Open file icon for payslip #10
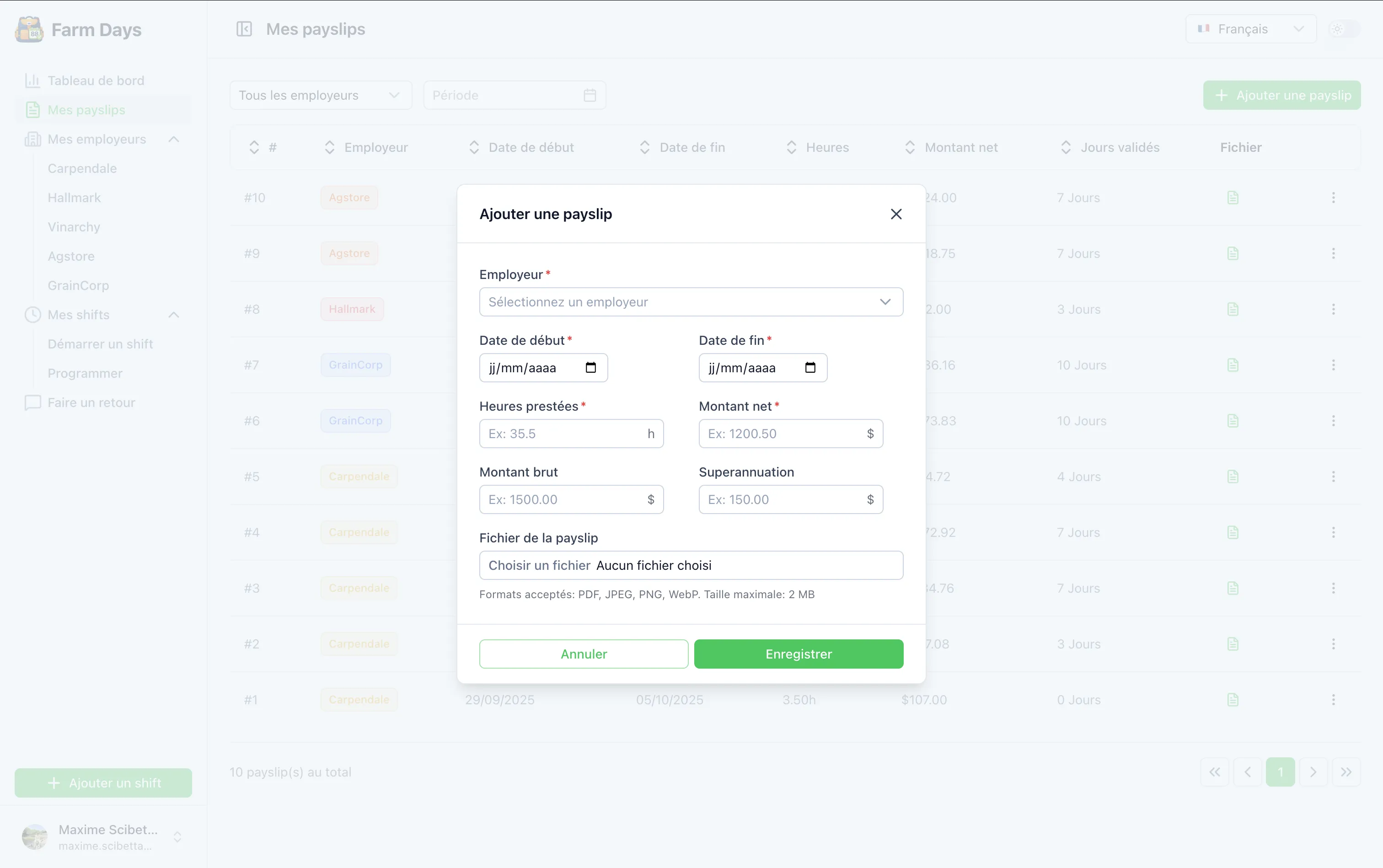1383x868 pixels. (x=1233, y=198)
